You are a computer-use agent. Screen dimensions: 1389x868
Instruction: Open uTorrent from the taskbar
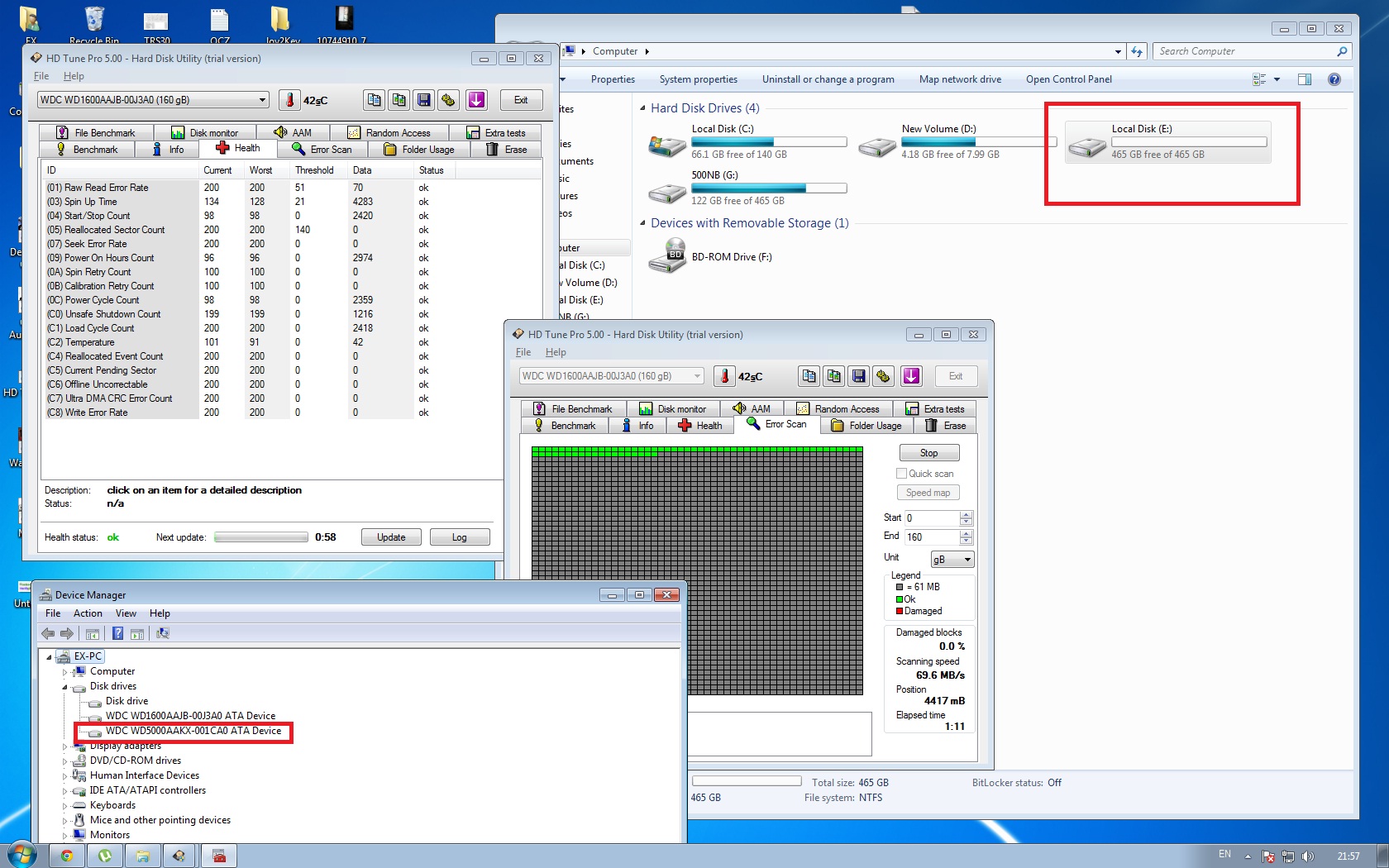tap(105, 856)
